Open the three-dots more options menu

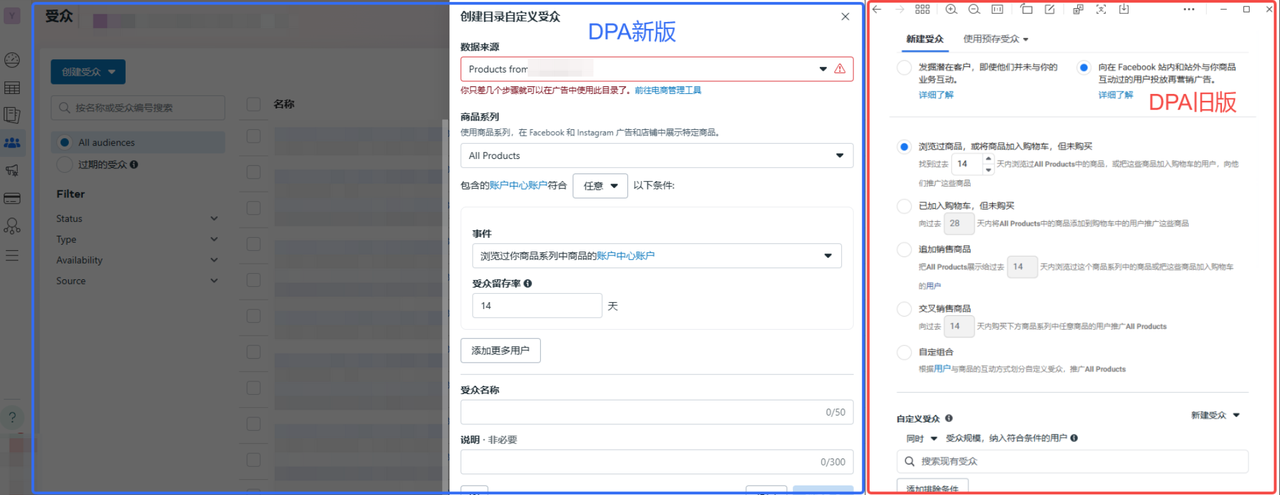click(1189, 9)
